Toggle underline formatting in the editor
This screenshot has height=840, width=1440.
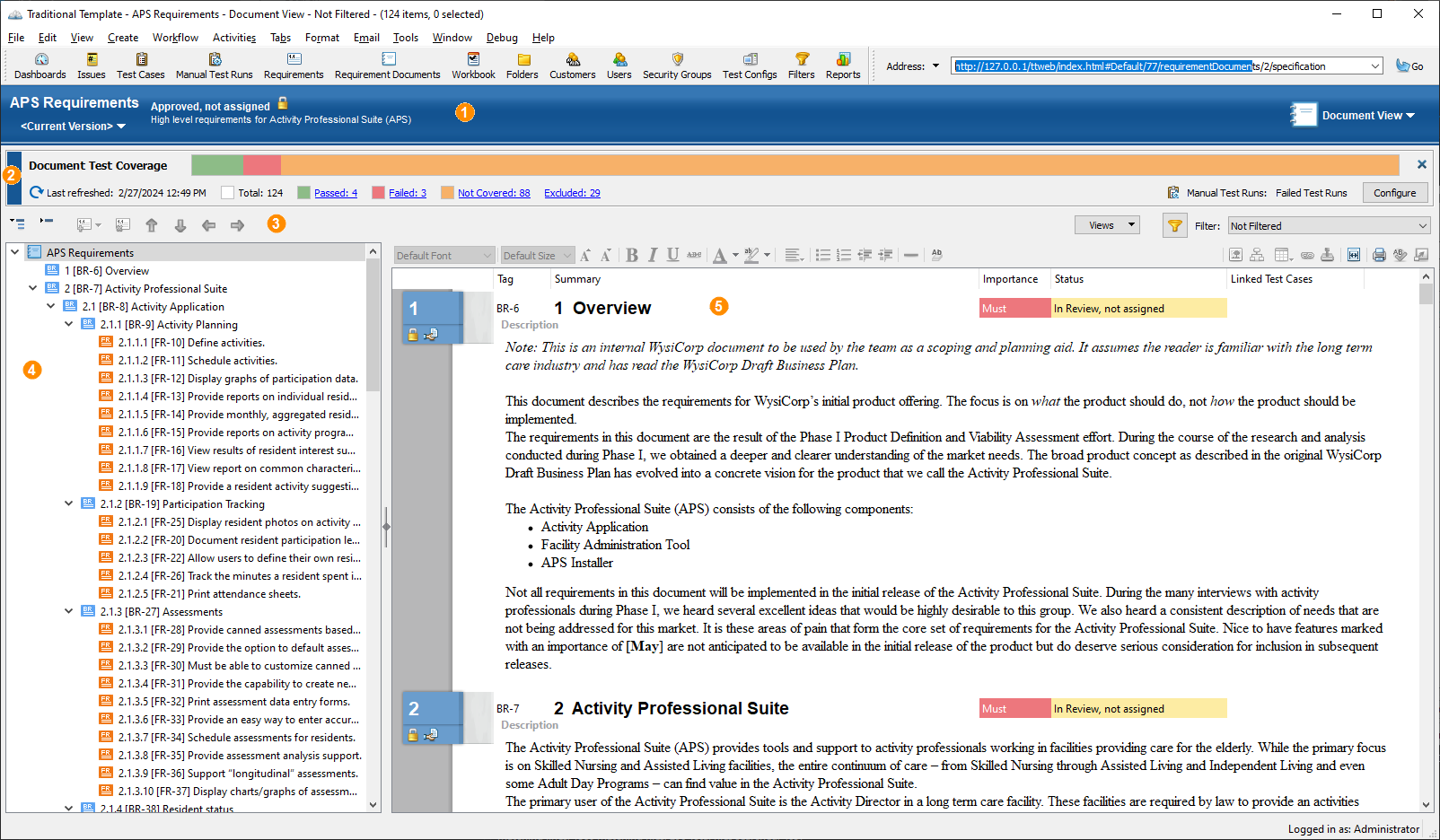point(672,256)
